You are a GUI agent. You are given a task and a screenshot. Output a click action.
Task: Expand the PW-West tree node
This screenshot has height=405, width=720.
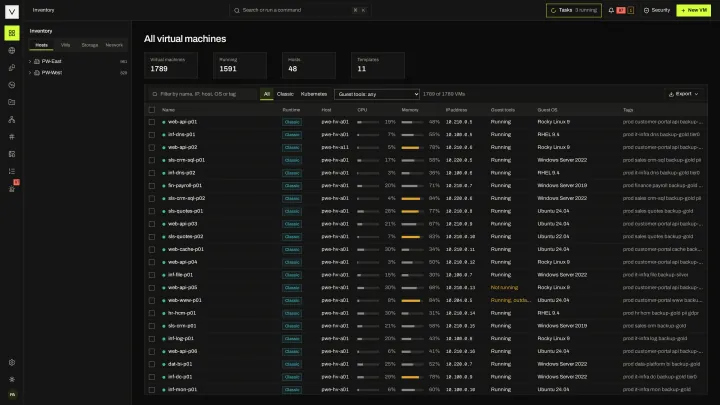point(30,73)
